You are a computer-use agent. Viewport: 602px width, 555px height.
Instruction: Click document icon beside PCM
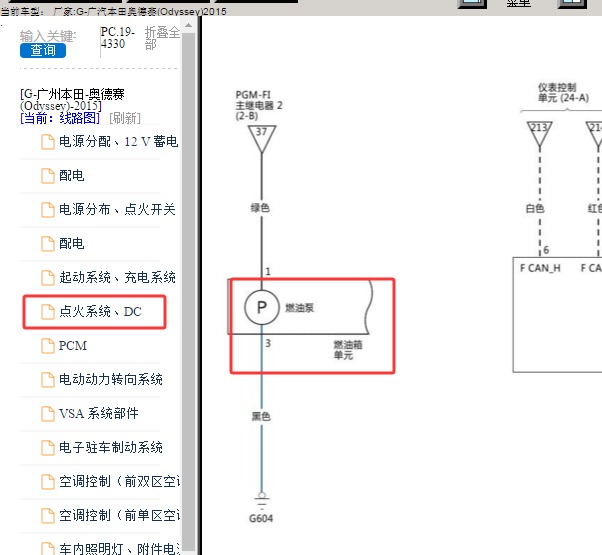pos(48,345)
